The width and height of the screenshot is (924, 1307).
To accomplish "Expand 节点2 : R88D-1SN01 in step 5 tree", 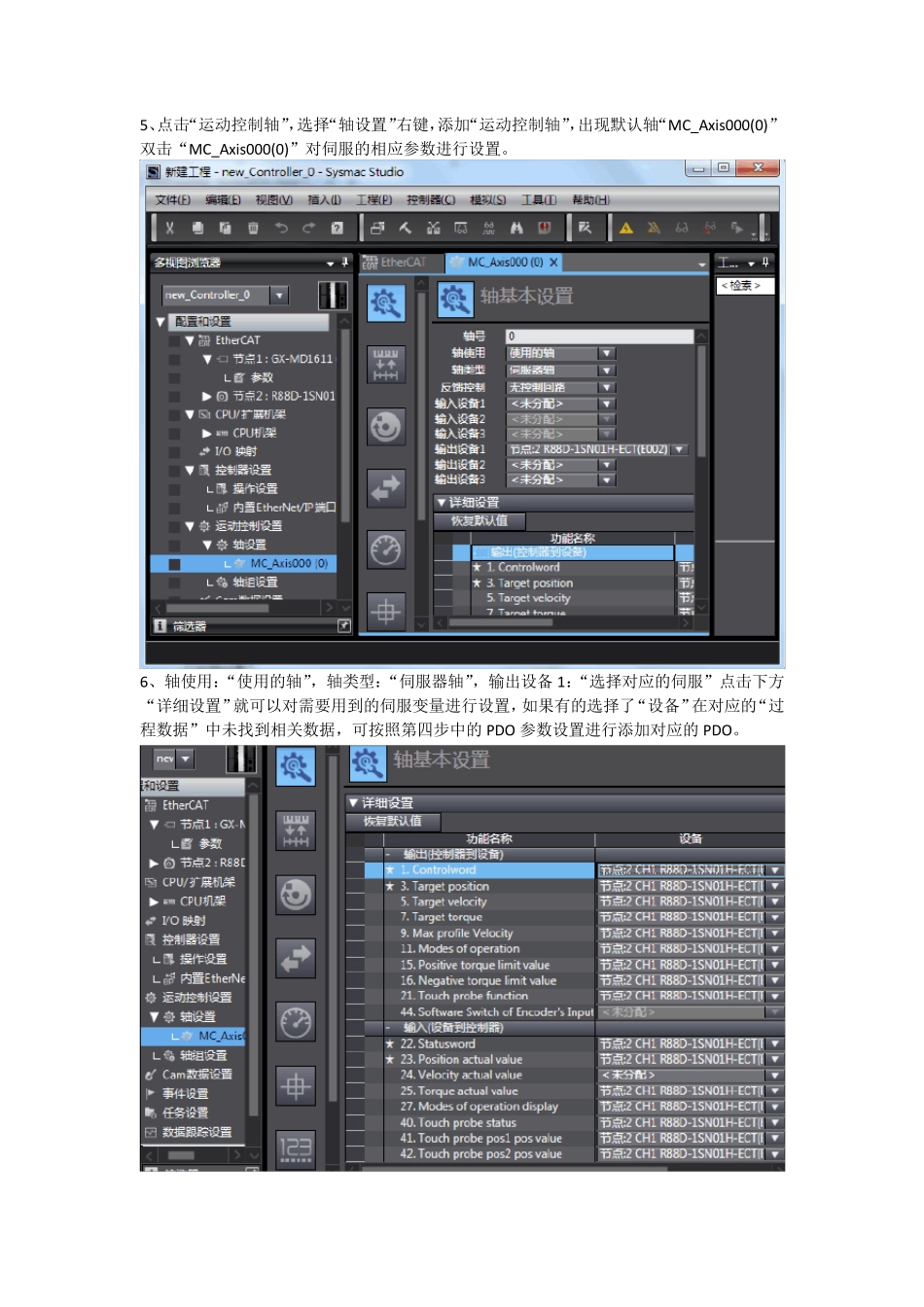I will [206, 397].
